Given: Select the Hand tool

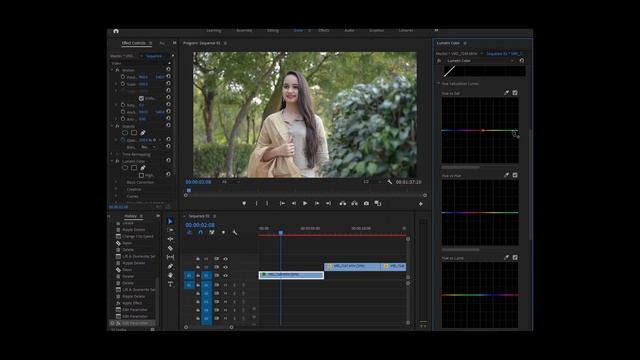Looking at the screenshot, I should point(170,275).
